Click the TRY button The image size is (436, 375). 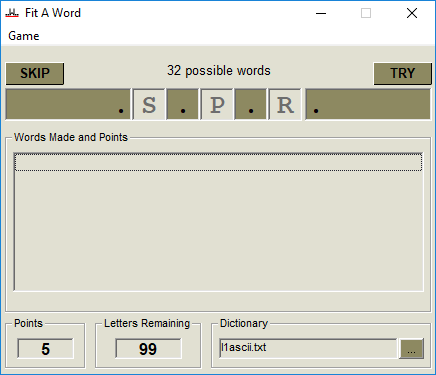tap(402, 73)
